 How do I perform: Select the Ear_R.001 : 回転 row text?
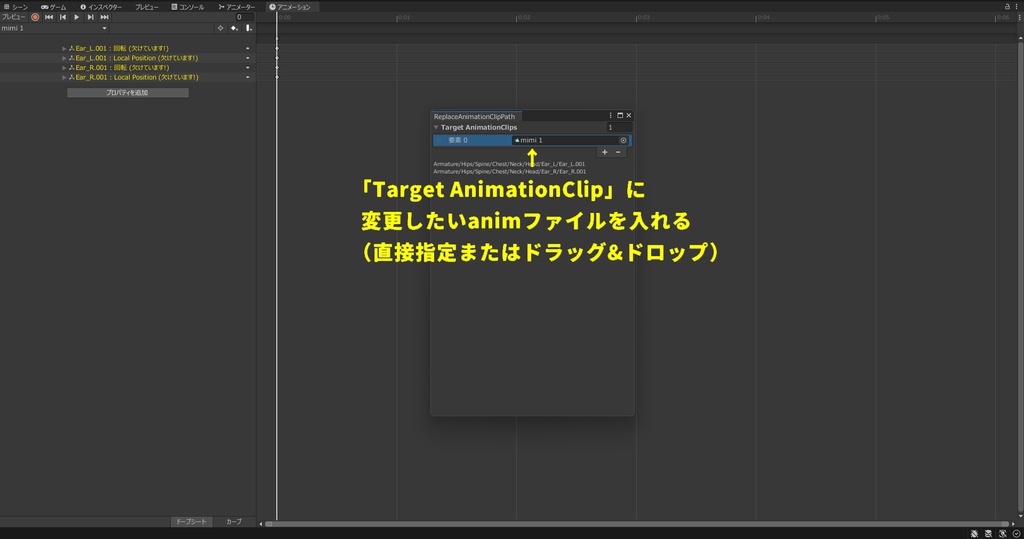point(122,67)
